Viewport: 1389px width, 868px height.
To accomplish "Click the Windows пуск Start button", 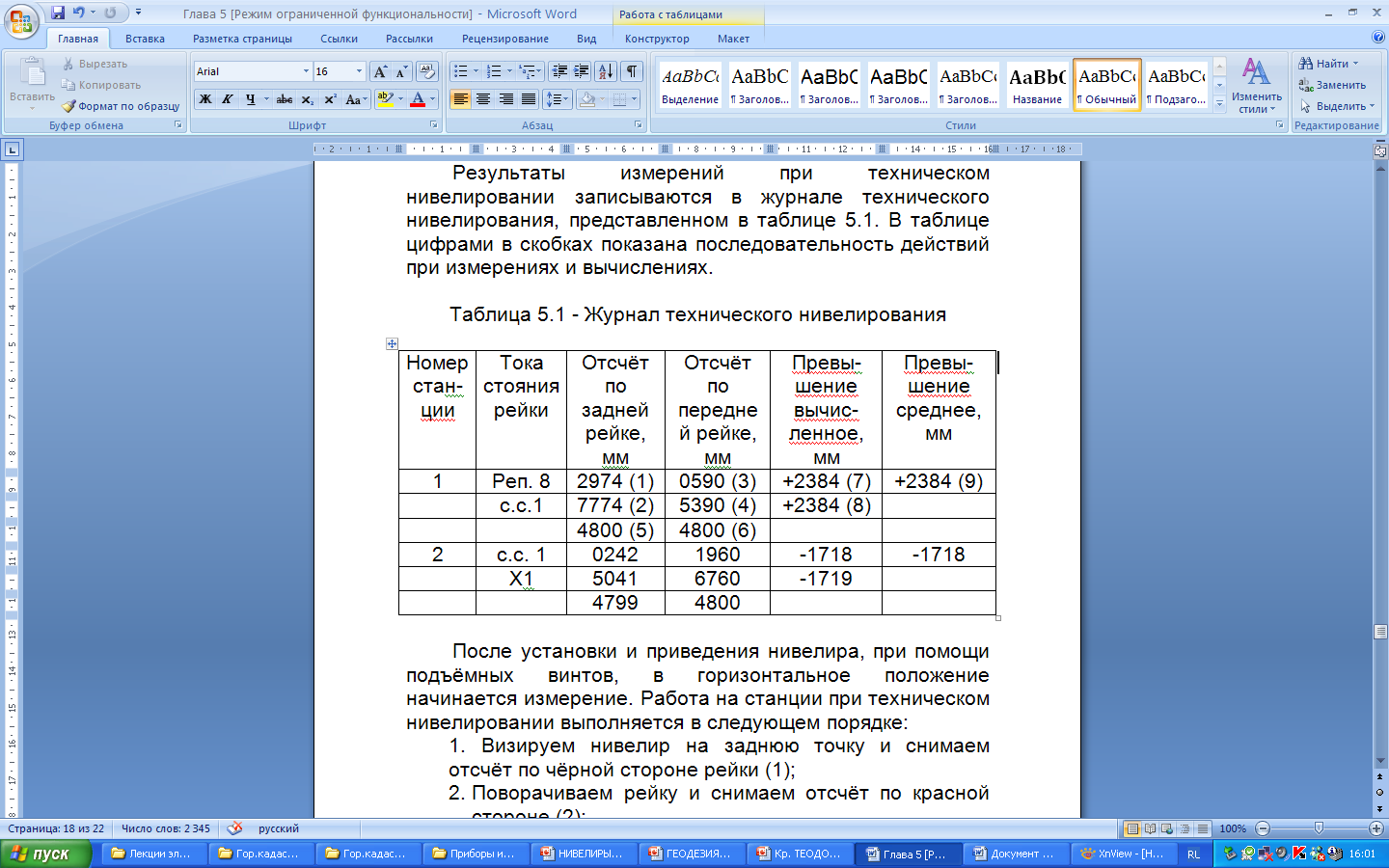I will [44, 854].
